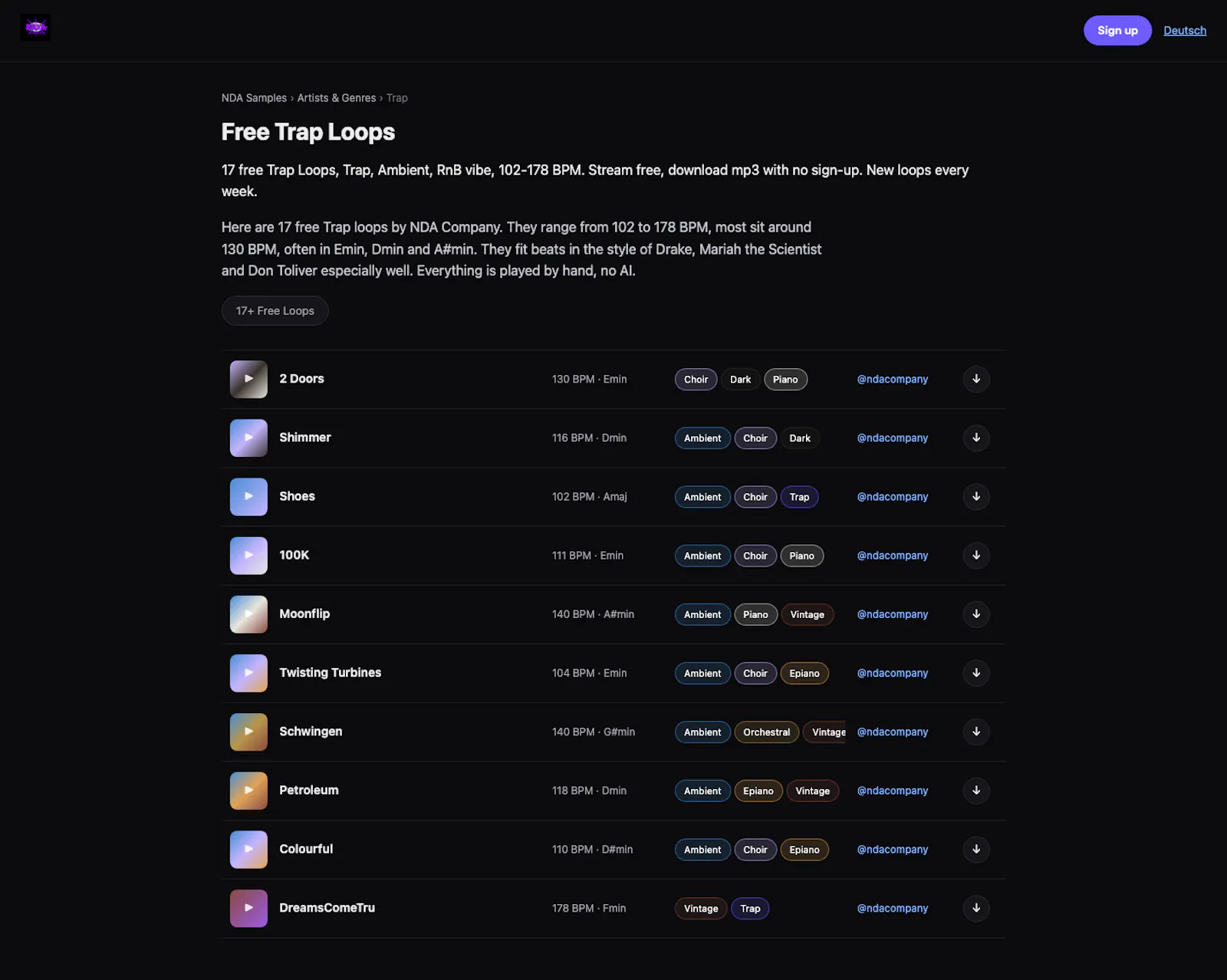
Task: Download the Colourful loop
Action: pos(976,850)
